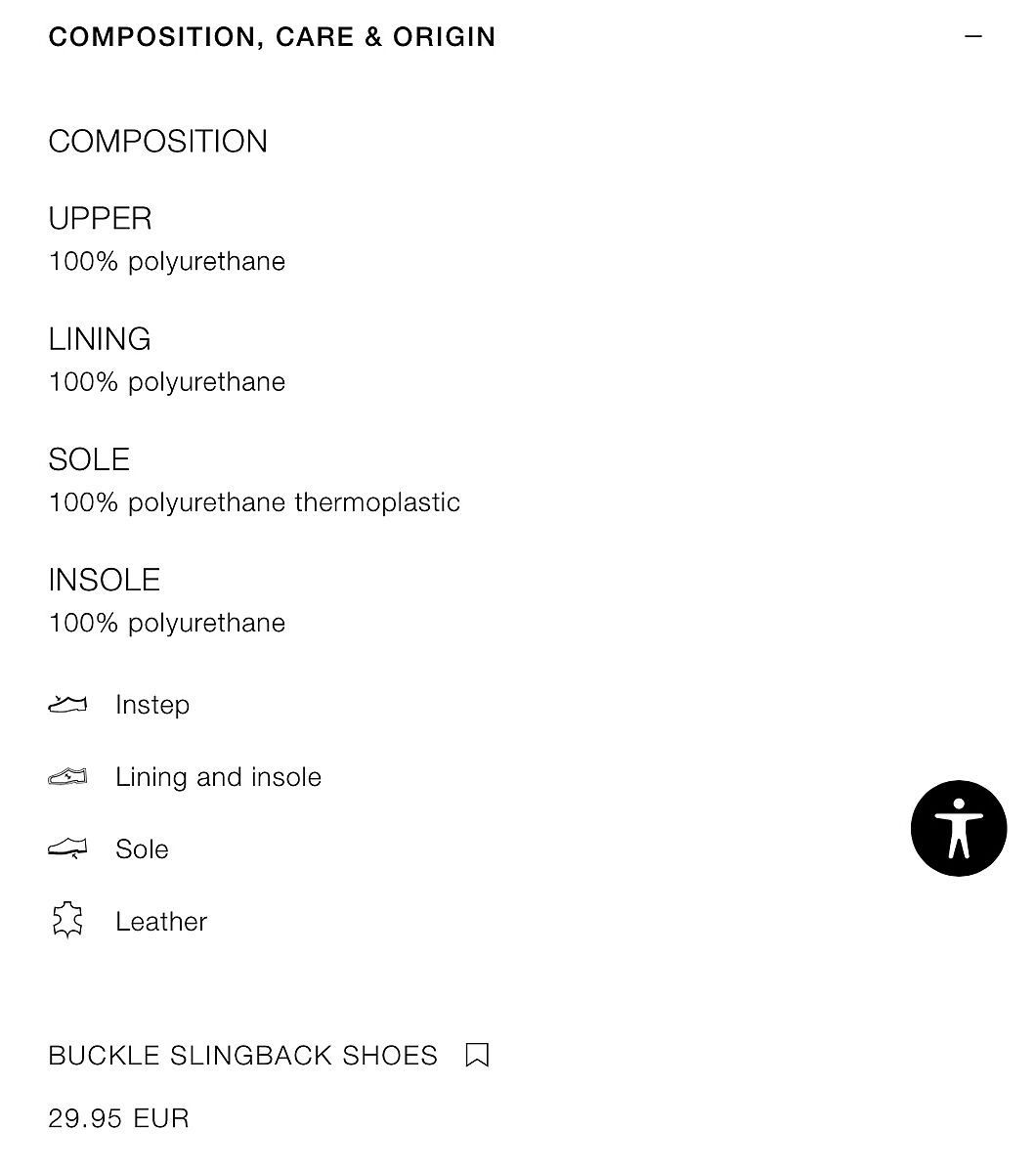
Task: Select the Sole legend label
Action: (x=142, y=849)
